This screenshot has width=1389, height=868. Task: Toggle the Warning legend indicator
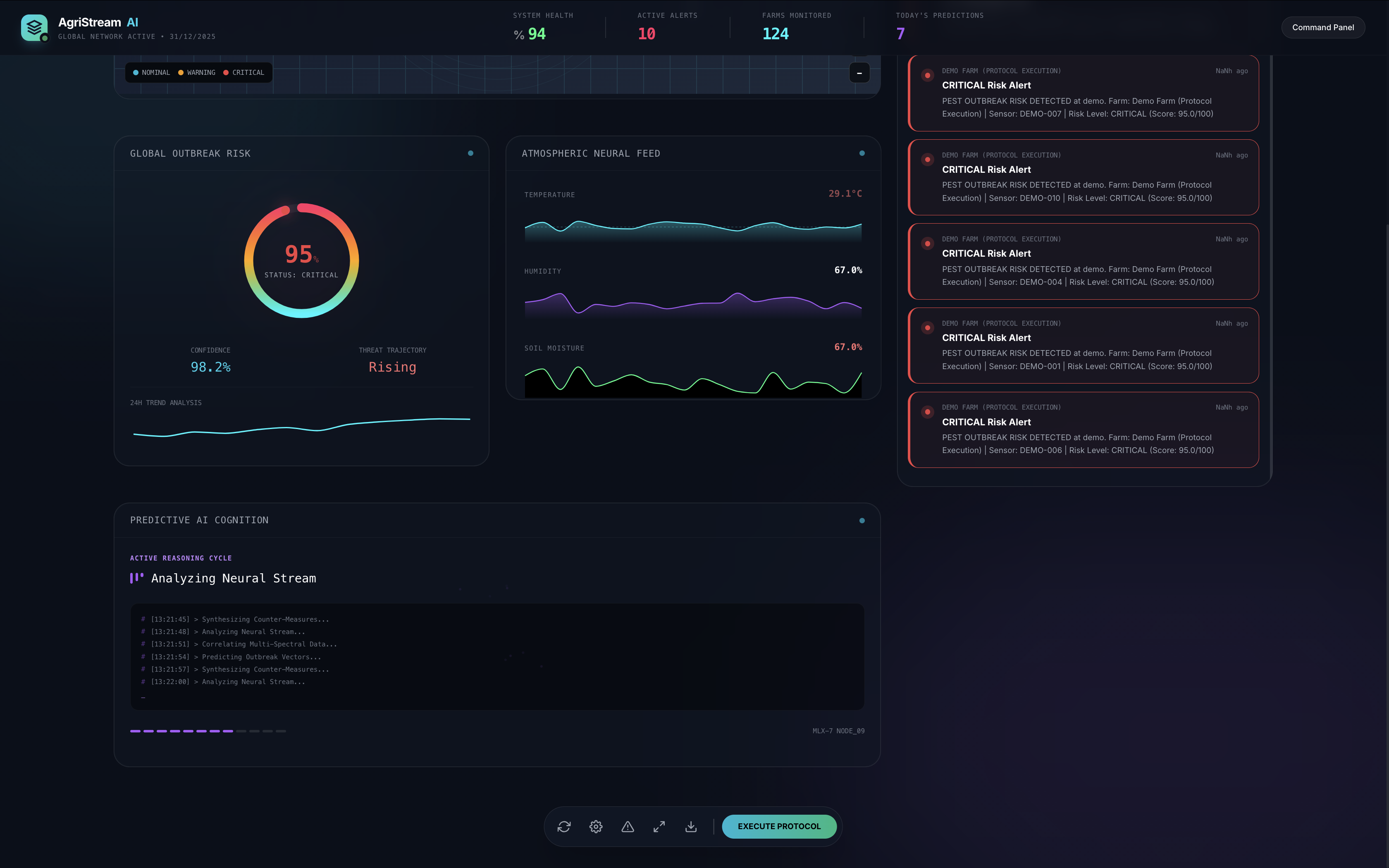(196, 72)
